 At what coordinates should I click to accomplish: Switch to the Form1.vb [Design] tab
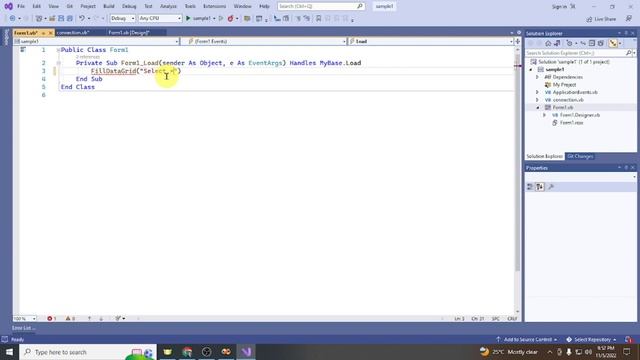pos(129,33)
